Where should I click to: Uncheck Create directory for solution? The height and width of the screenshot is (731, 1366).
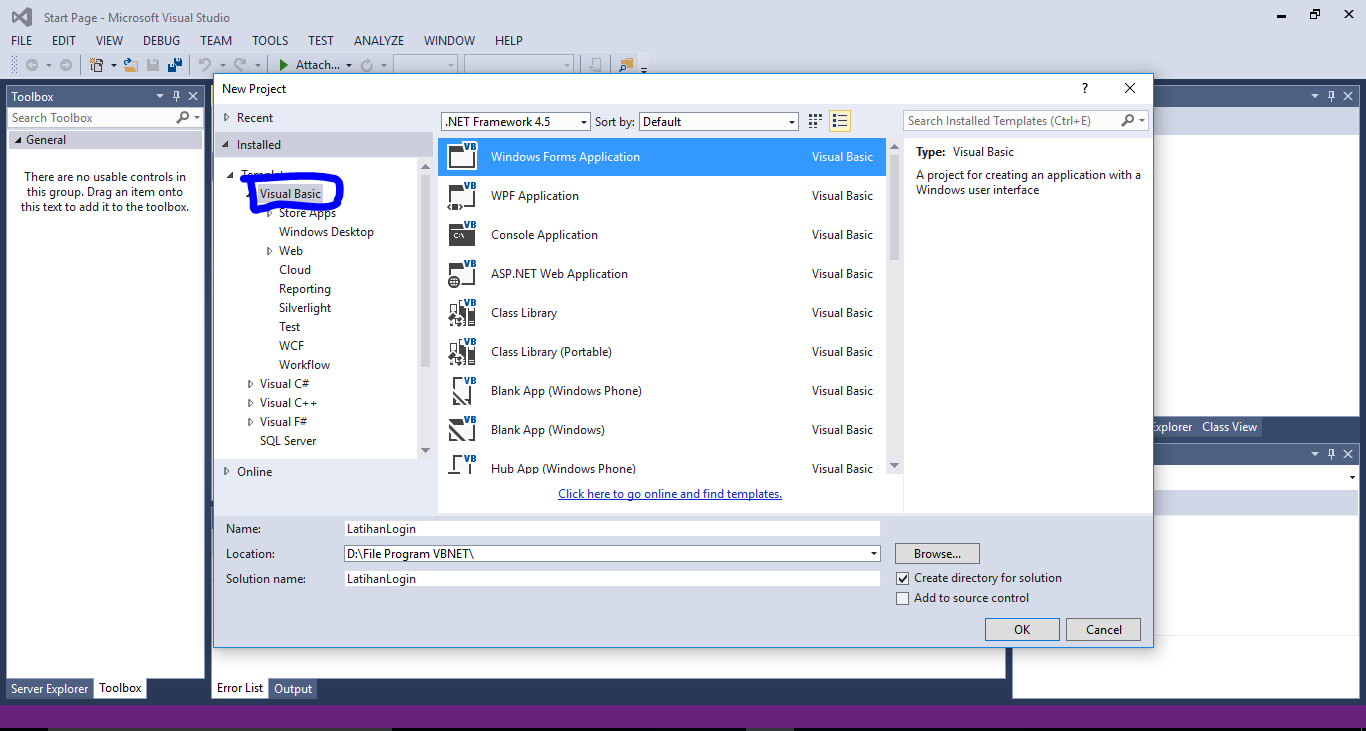903,578
